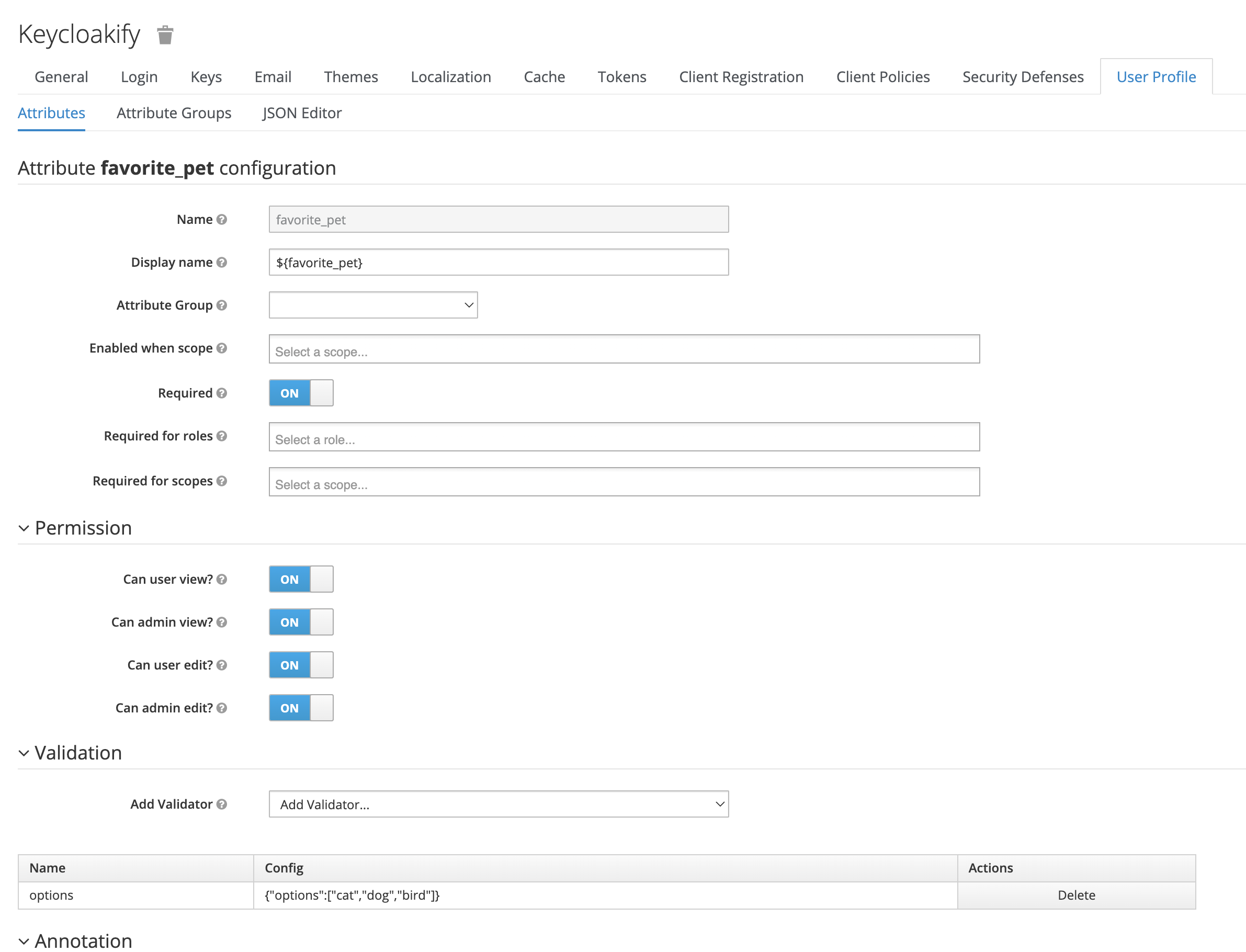The height and width of the screenshot is (952, 1246).
Task: Switch to the Tokens tab
Action: pos(622,76)
